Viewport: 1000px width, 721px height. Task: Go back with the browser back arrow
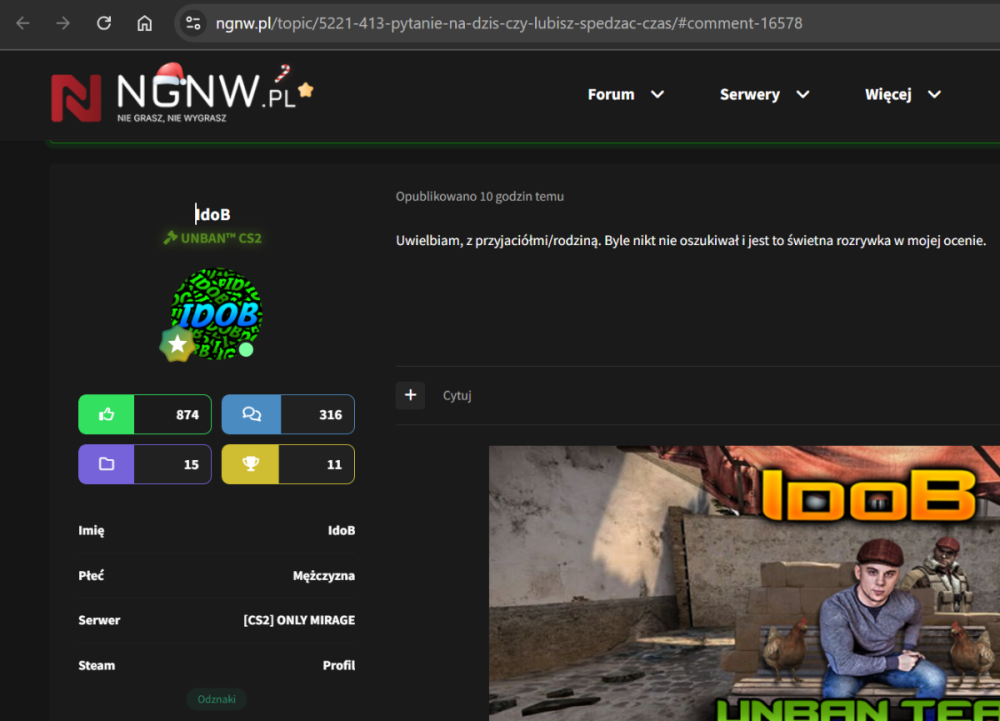pos(23,24)
